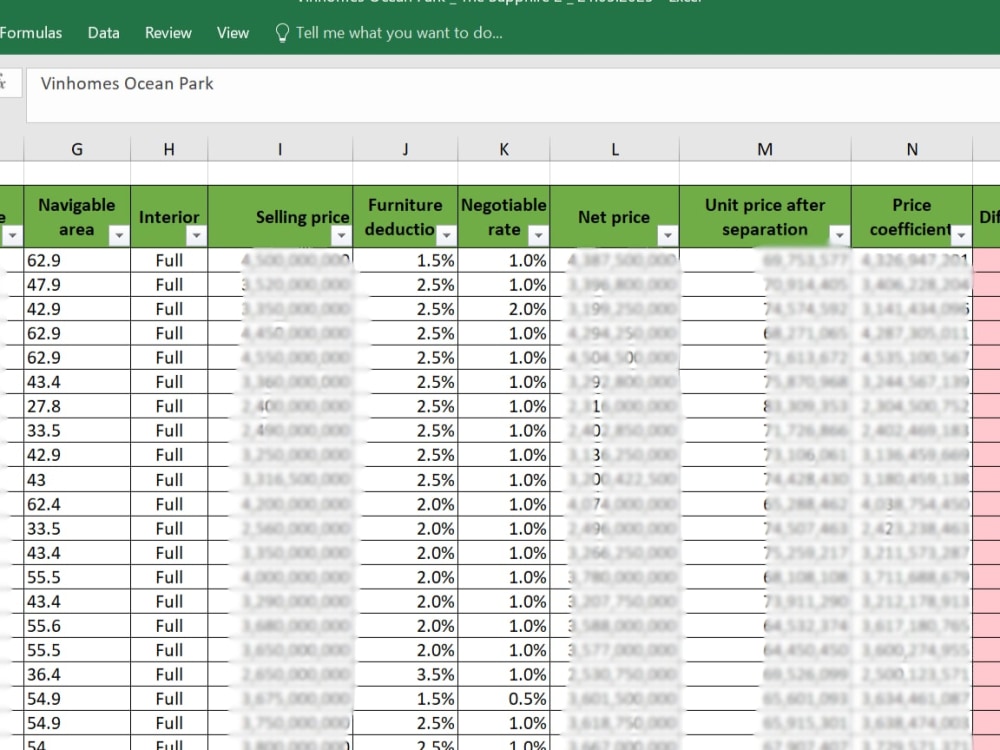This screenshot has height=750, width=1000.
Task: Switch to the View tab
Action: (x=233, y=33)
